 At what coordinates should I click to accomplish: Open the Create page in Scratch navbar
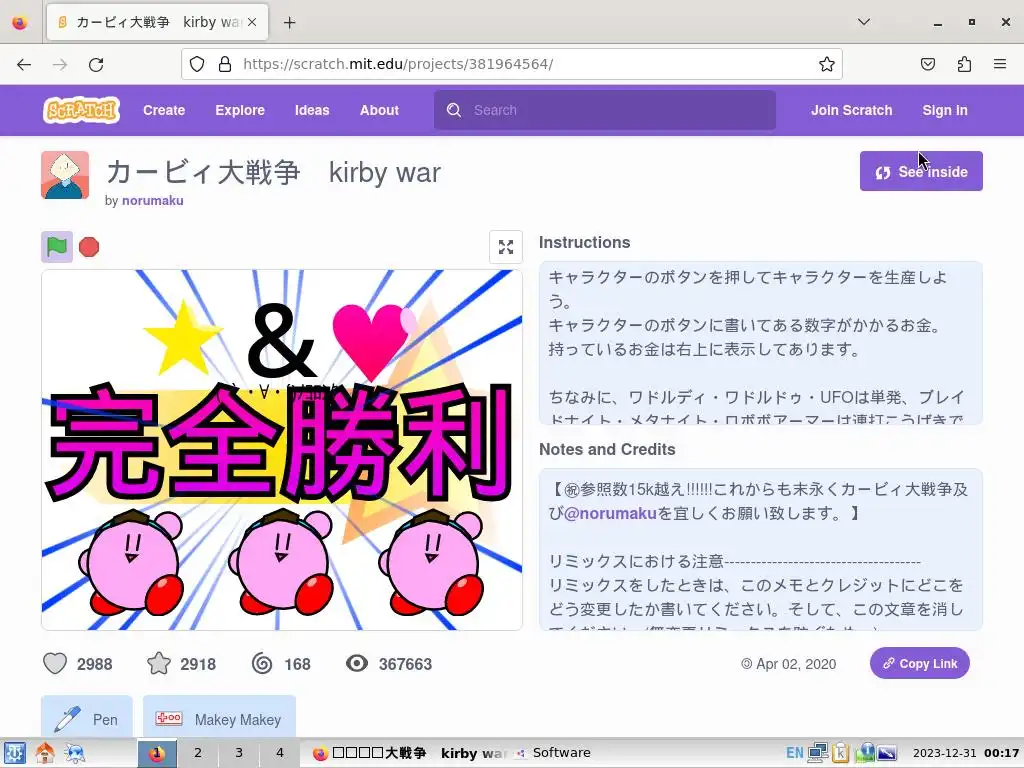[x=164, y=110]
